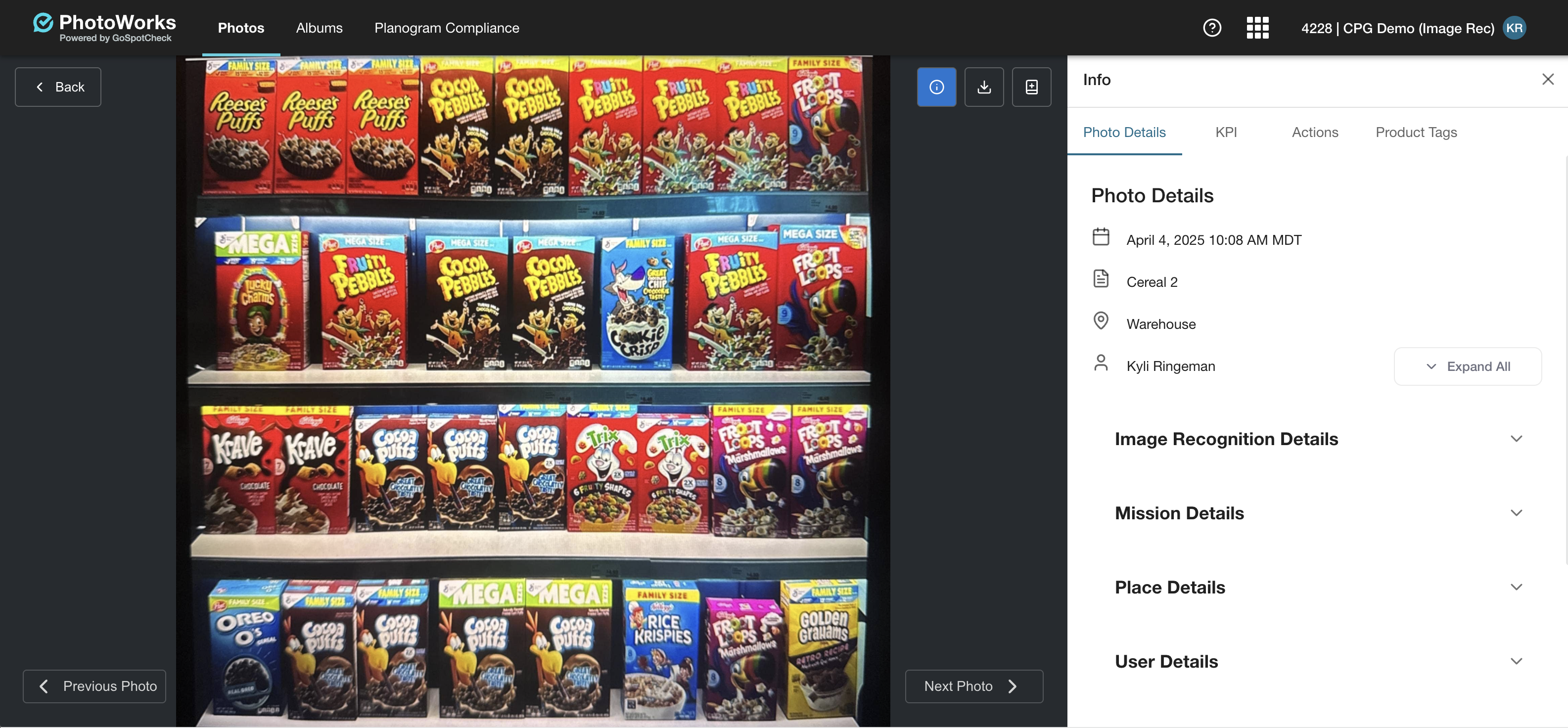Click the Warehouse location text
Screen dimensions: 1568x728
click(1161, 324)
